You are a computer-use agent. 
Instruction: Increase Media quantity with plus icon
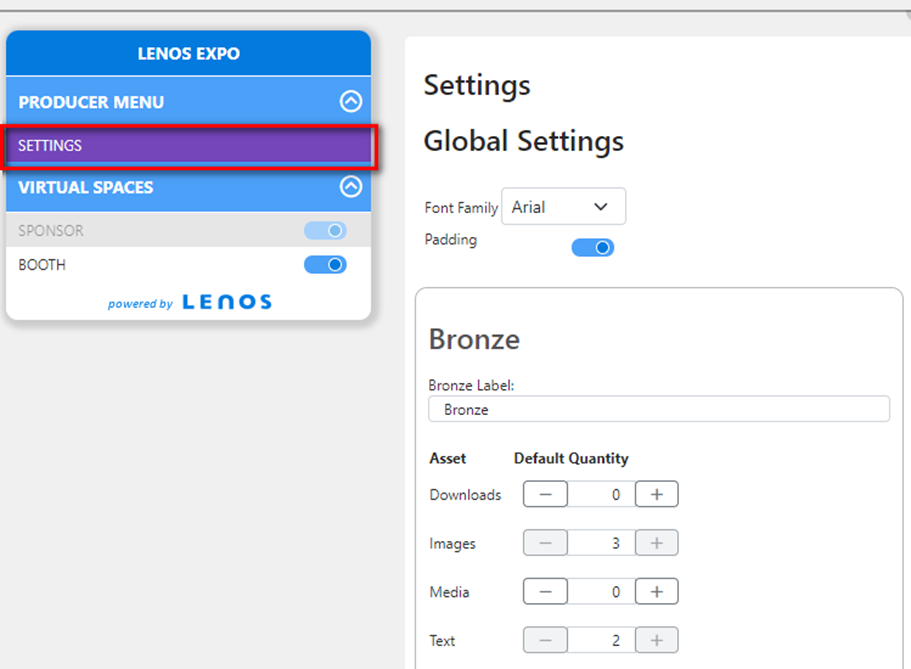[x=657, y=592]
